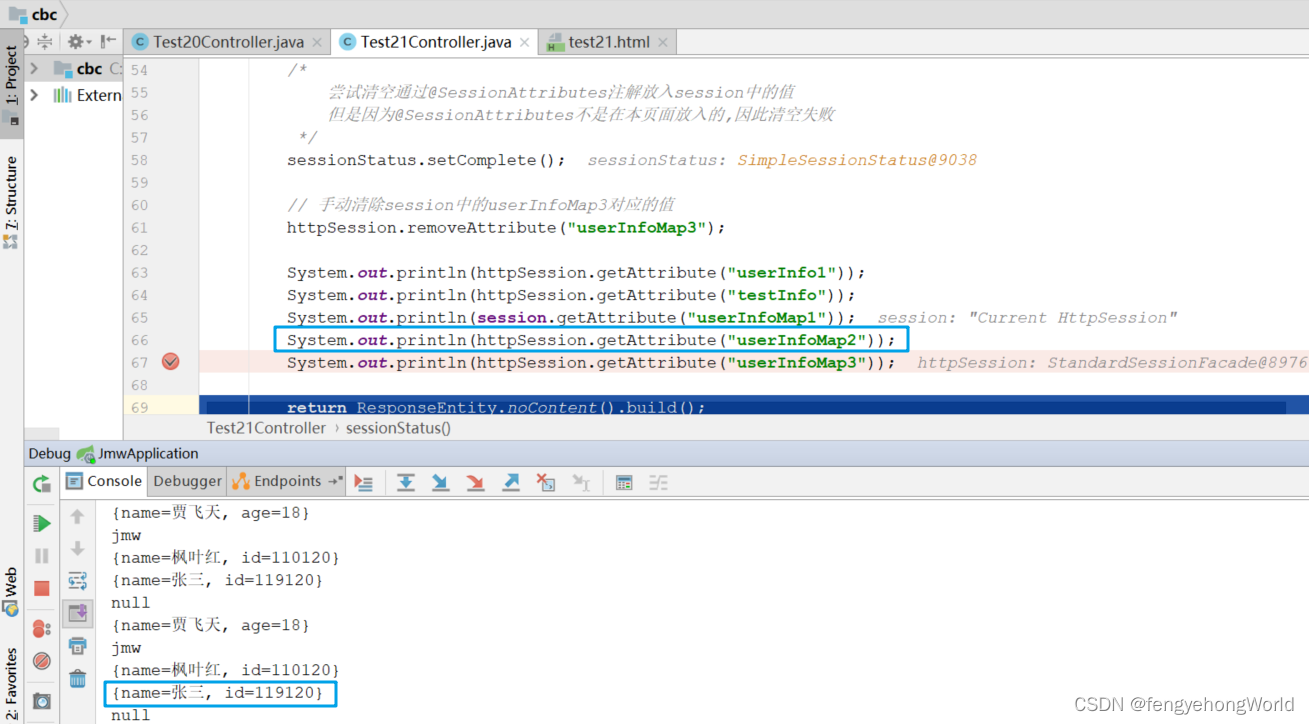Click the JmwApplication debug session label
The width and height of the screenshot is (1309, 724).
click(148, 454)
